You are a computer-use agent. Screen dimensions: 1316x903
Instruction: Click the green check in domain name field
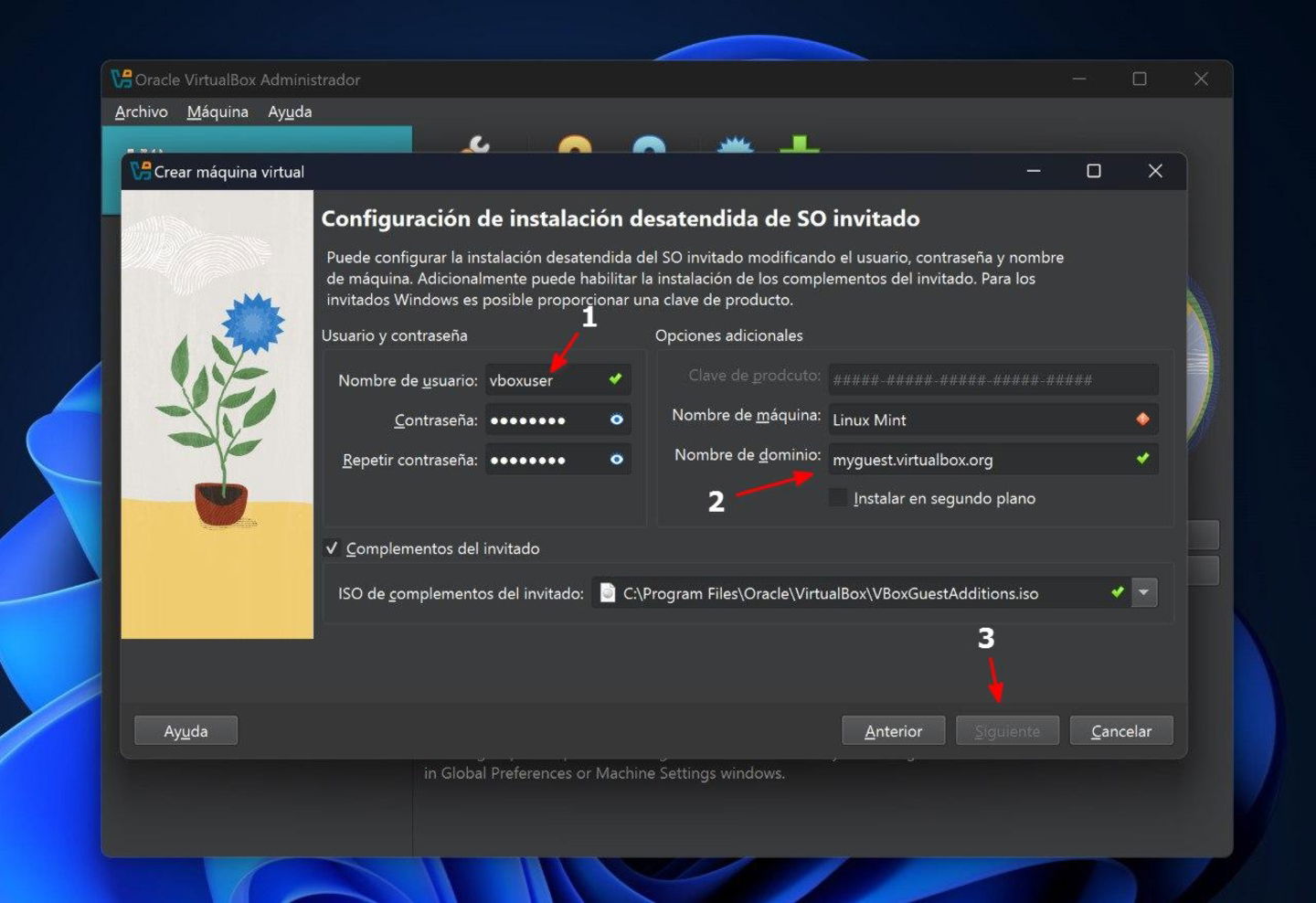[1142, 458]
